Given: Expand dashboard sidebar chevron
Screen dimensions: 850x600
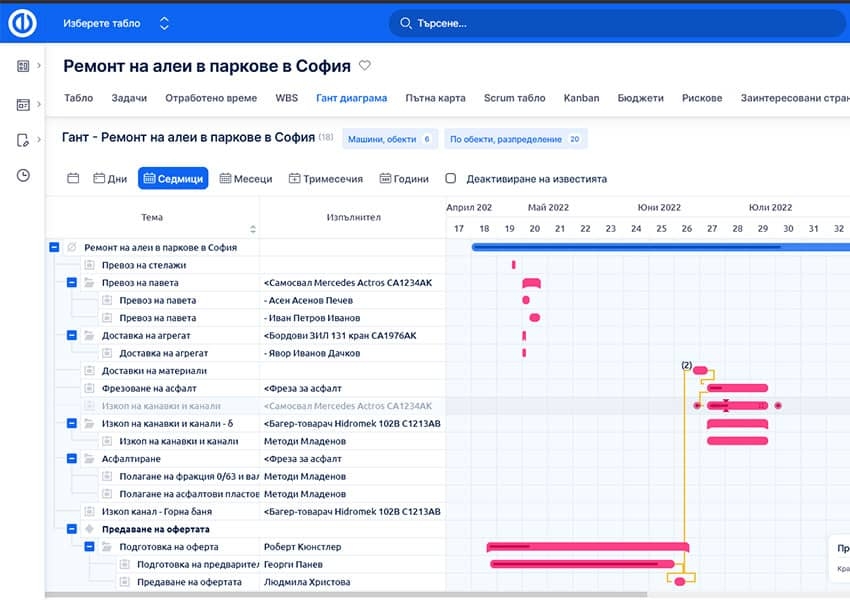Looking at the screenshot, I should point(39,66).
